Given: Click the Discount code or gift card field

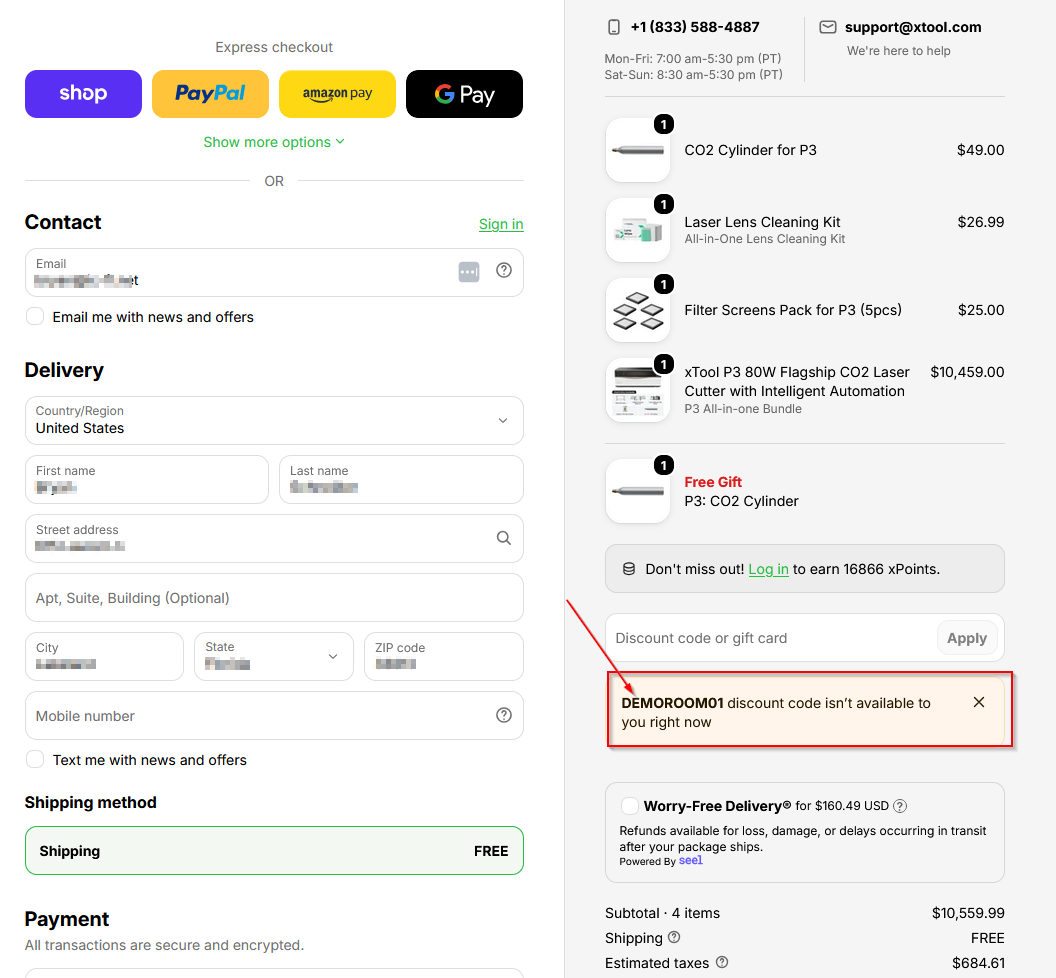Looking at the screenshot, I should pos(770,638).
